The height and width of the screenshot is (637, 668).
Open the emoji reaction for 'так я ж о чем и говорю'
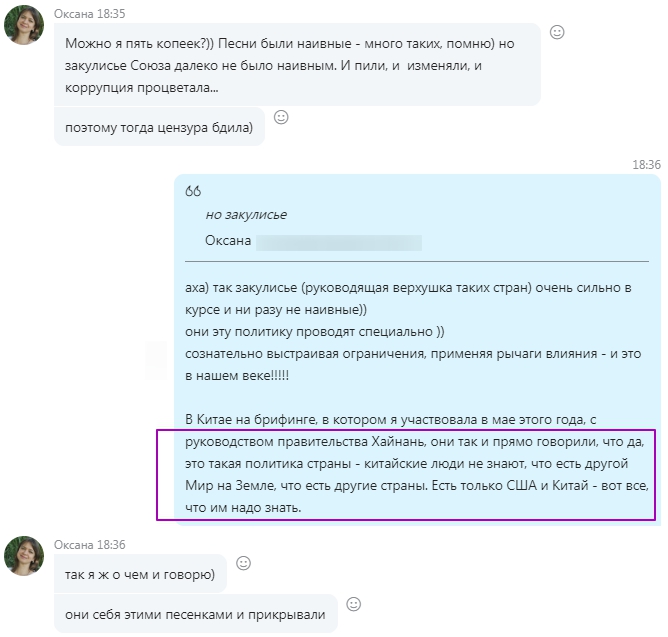(x=243, y=563)
